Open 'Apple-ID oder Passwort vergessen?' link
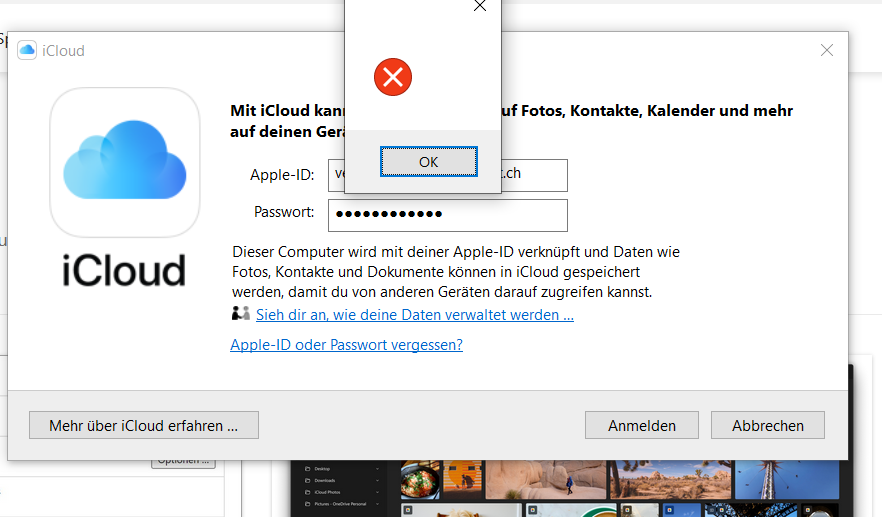 346,344
